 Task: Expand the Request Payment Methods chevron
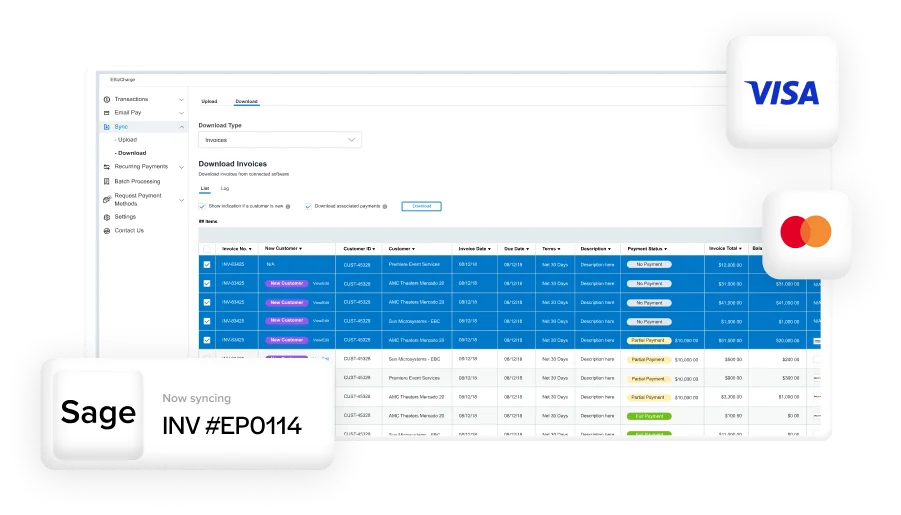[x=181, y=200]
